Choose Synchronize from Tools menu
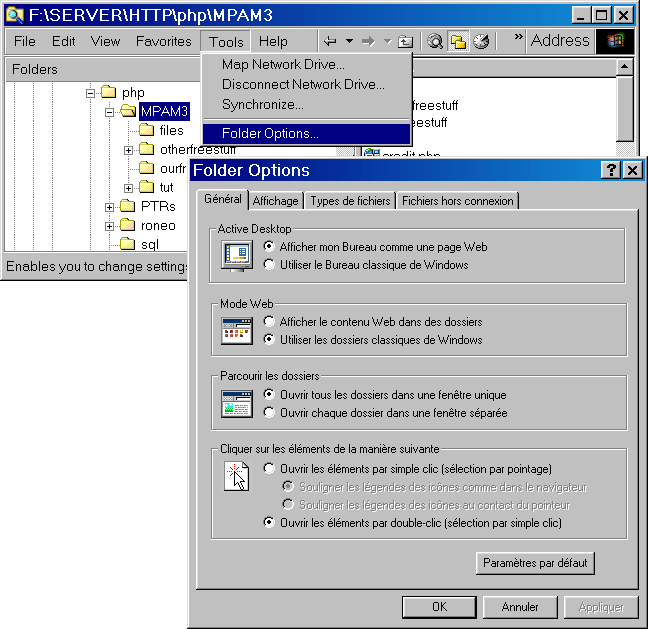This screenshot has height=629, width=648. coord(307,104)
